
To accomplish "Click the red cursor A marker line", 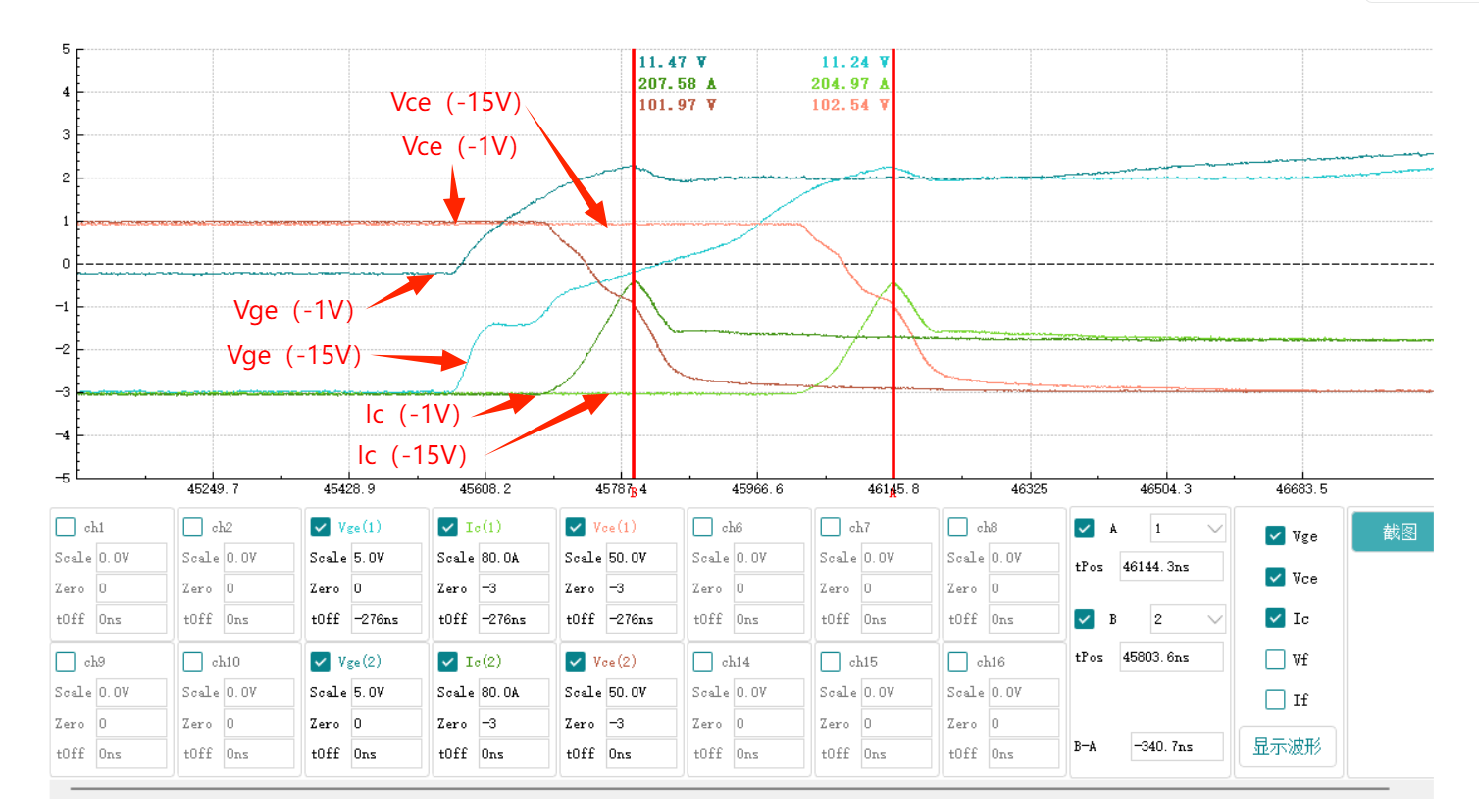I will pyautogui.click(x=892, y=294).
